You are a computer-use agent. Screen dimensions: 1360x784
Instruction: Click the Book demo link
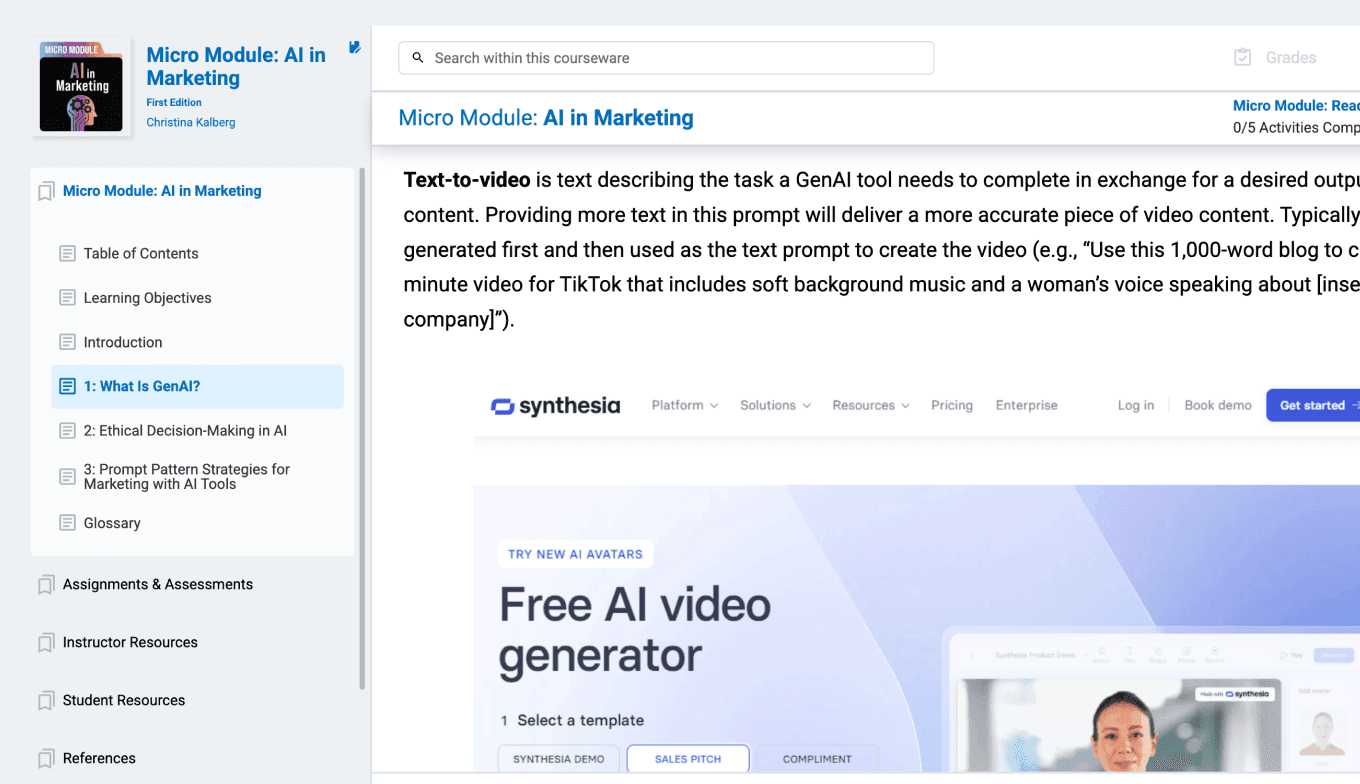tap(1218, 405)
